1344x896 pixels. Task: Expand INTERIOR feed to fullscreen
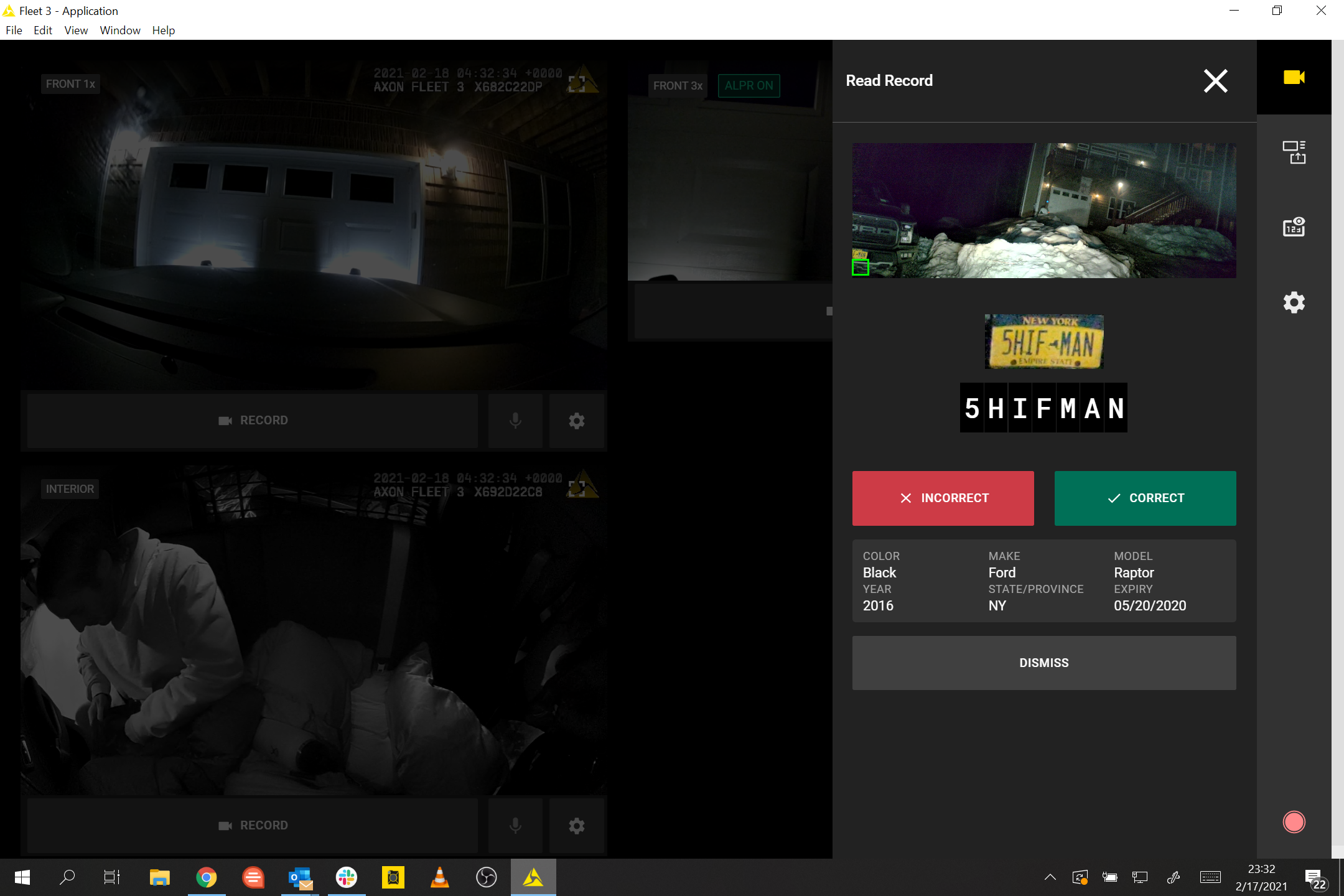[x=576, y=489]
